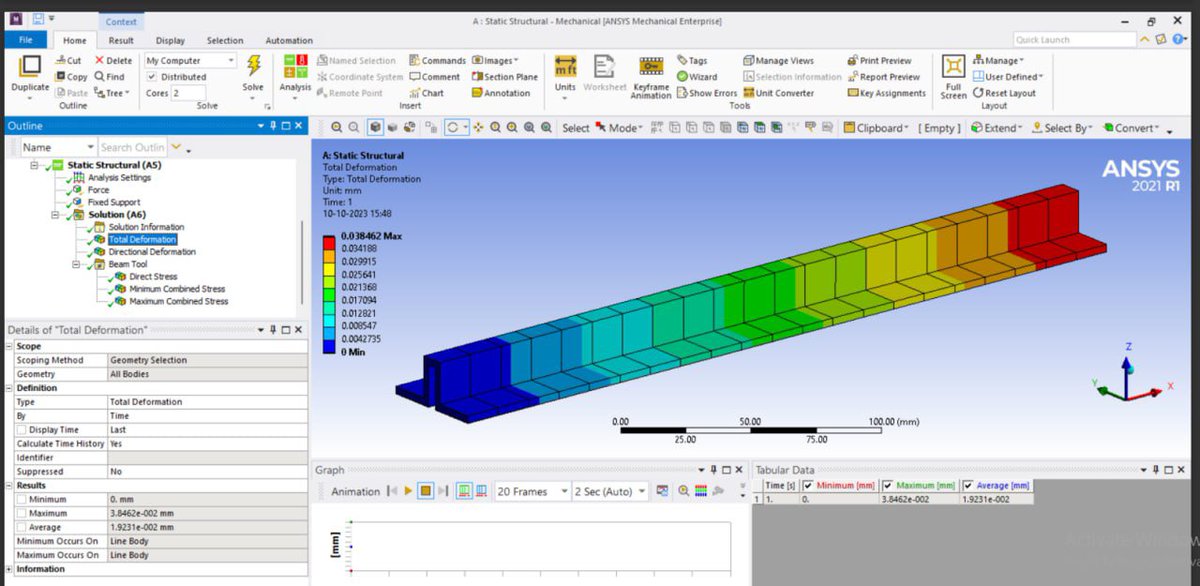Viewport: 1200px width, 586px height.
Task: Toggle the Maximum checkbox in Results
Action: point(20,513)
